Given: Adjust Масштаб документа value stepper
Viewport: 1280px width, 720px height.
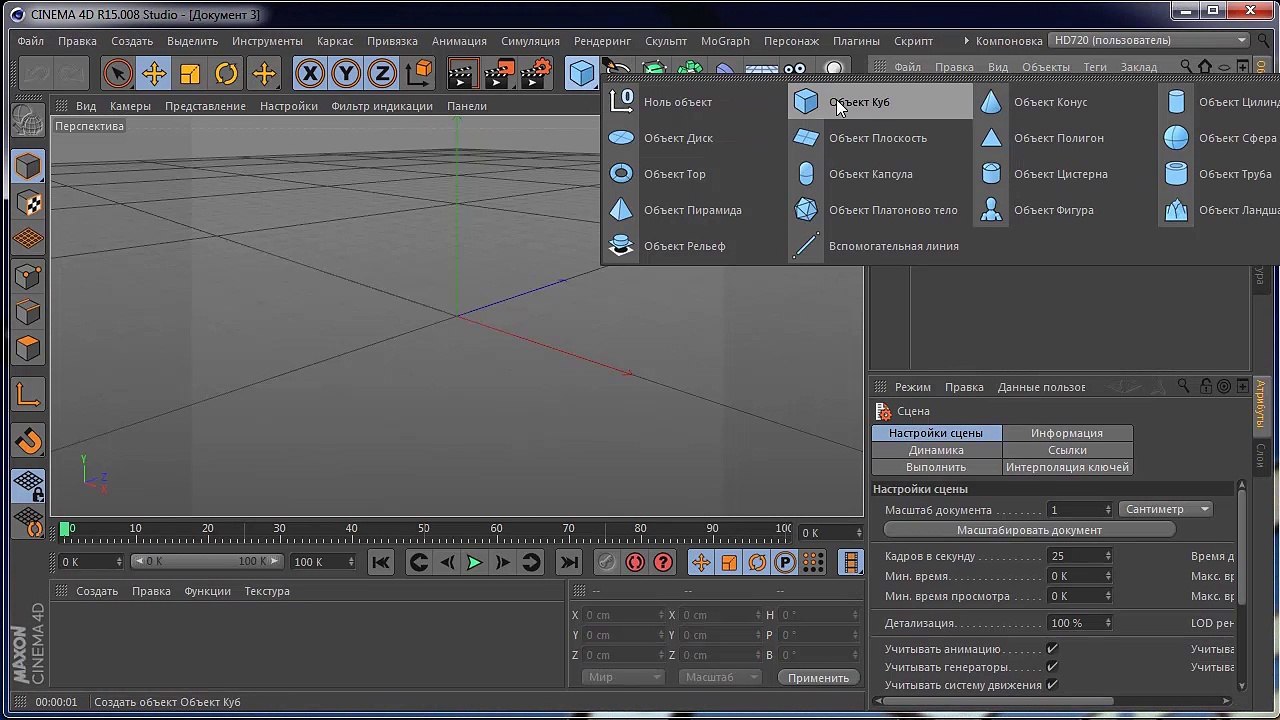Looking at the screenshot, I should [x=1108, y=510].
